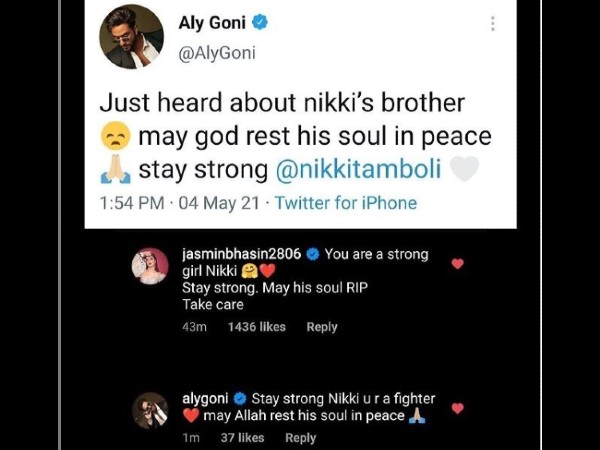
Task: View the 37 likes on alygoni's comment
Action: (x=241, y=438)
